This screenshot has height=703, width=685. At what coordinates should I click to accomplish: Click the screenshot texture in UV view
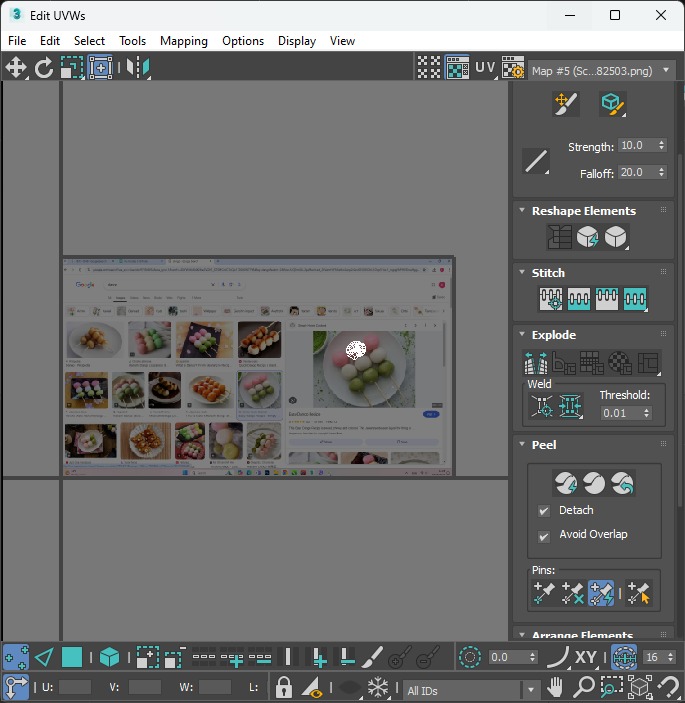[x=258, y=366]
